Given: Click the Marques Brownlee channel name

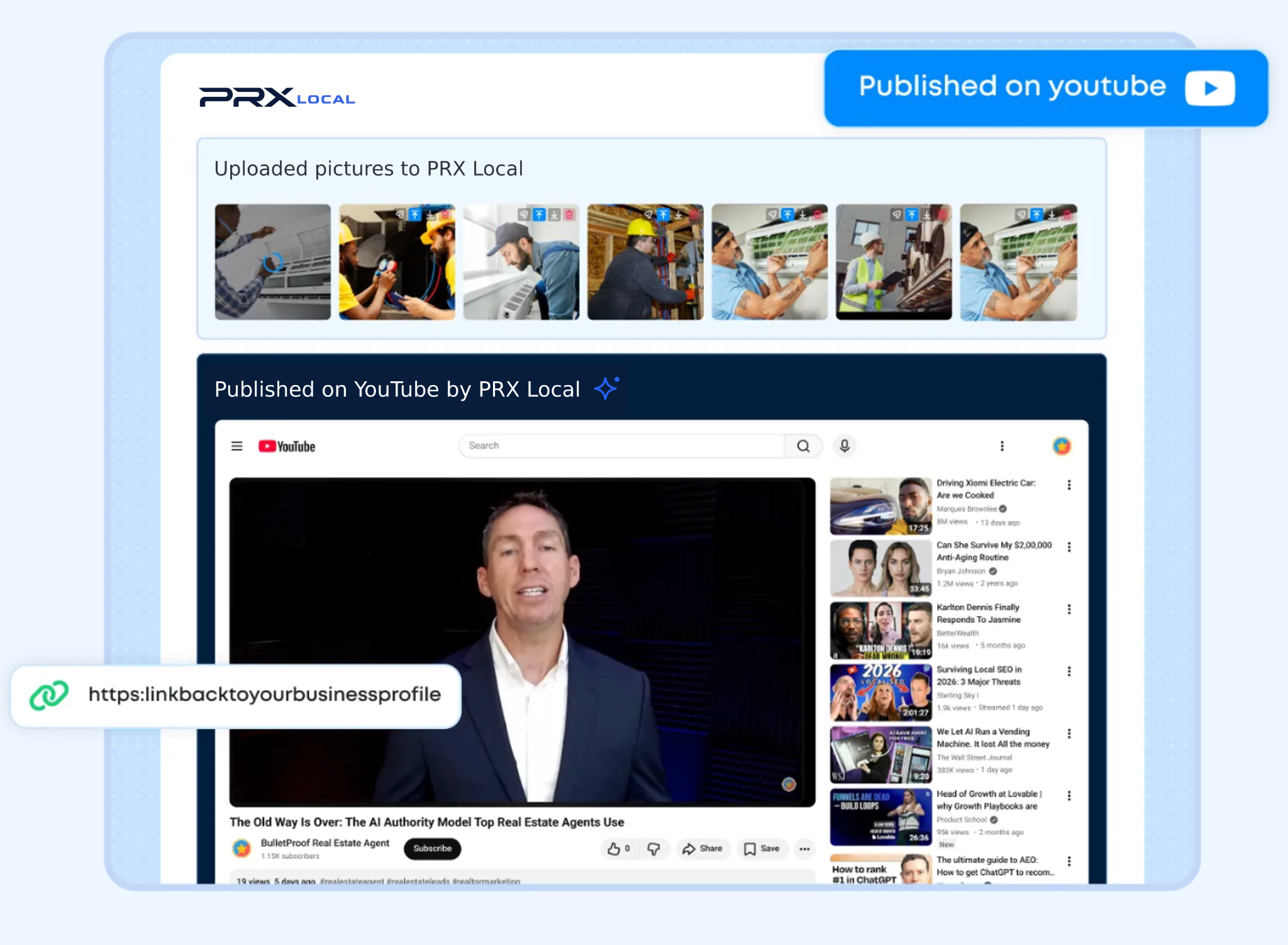Looking at the screenshot, I should coord(967,509).
